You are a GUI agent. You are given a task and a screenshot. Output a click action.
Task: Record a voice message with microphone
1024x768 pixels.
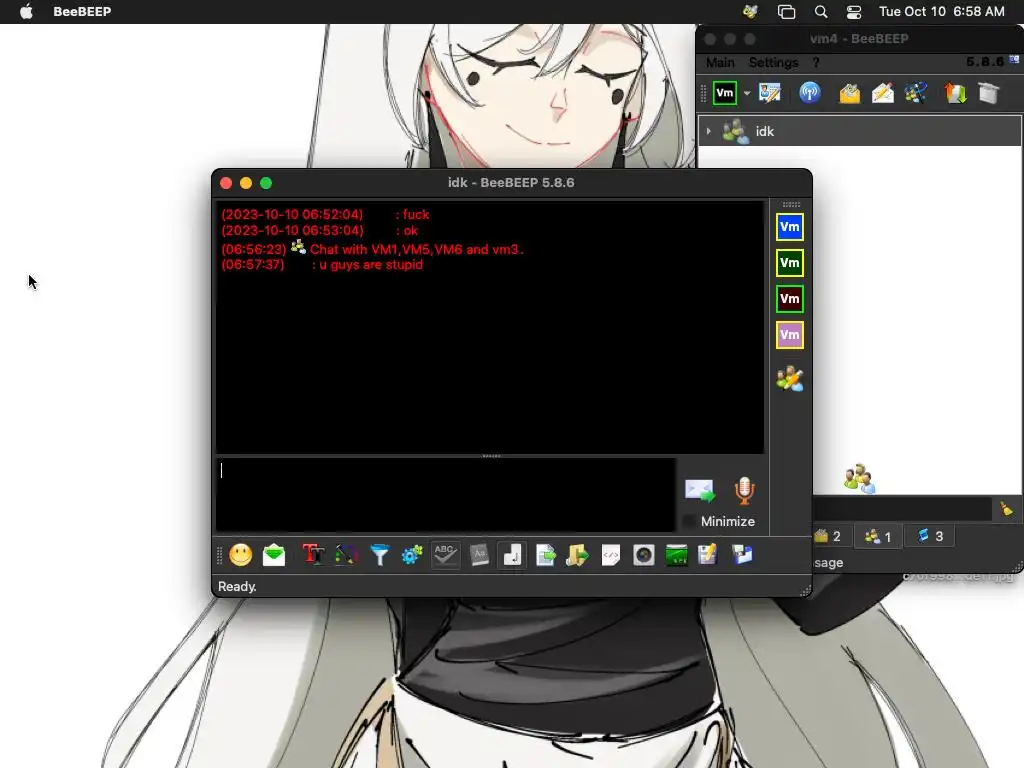(744, 490)
